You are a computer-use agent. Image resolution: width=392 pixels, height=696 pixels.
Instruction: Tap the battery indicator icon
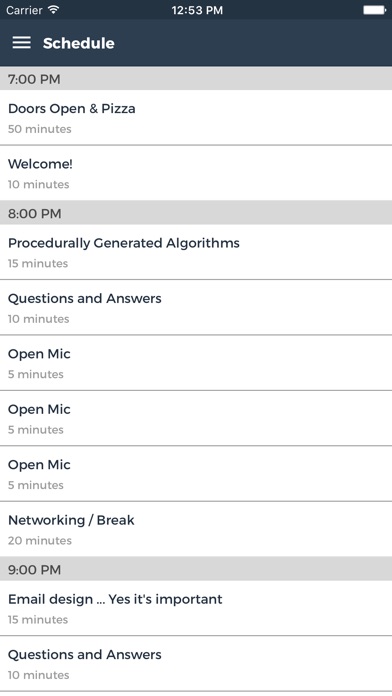coord(375,10)
